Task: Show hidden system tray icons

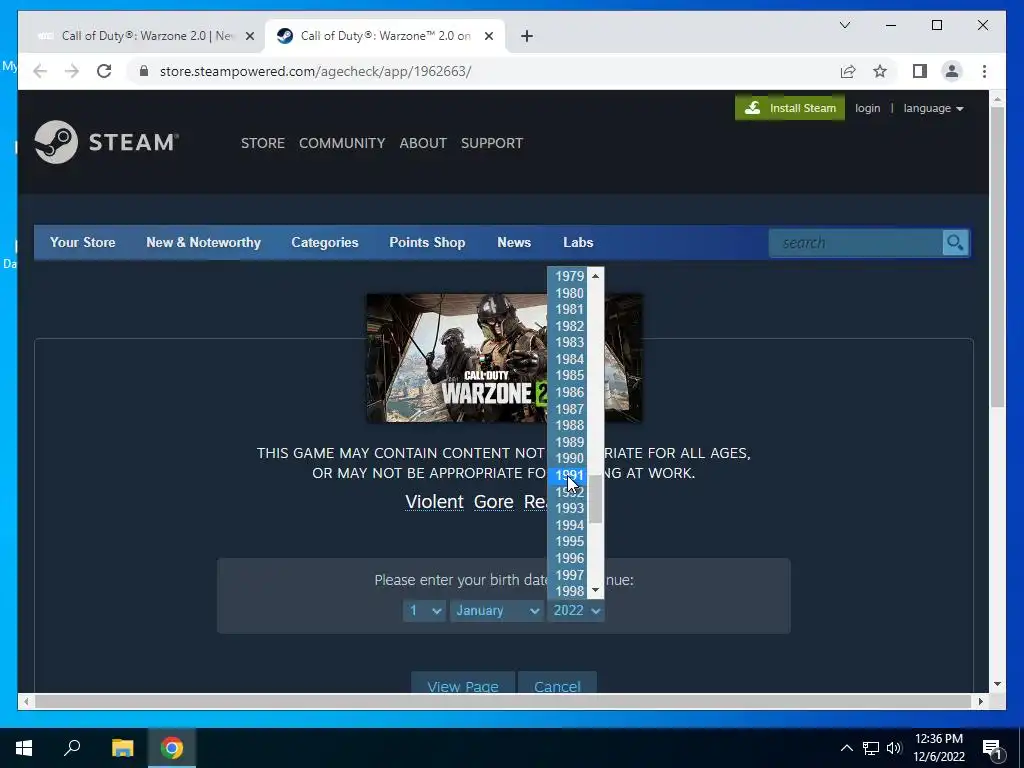Action: (846, 748)
